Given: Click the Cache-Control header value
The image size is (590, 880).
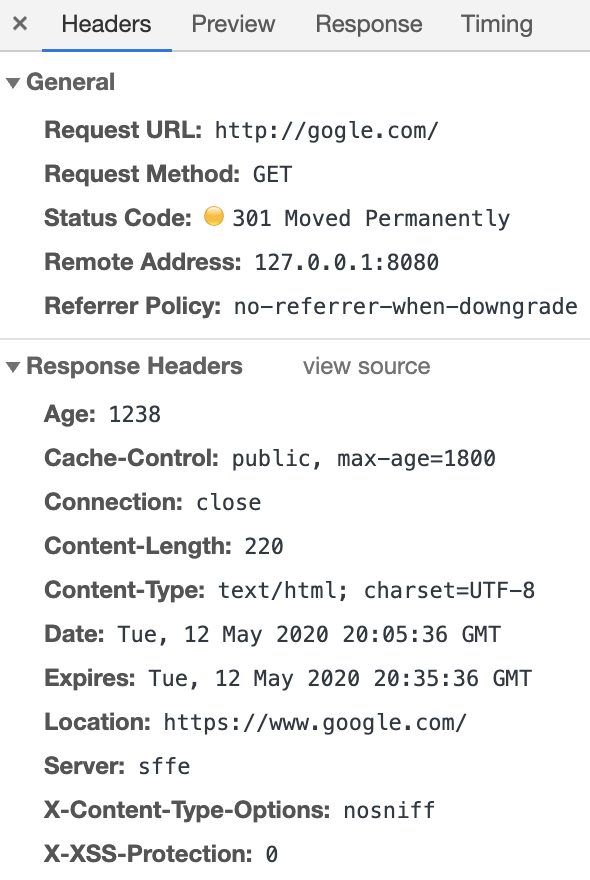Looking at the screenshot, I should click(x=364, y=459).
